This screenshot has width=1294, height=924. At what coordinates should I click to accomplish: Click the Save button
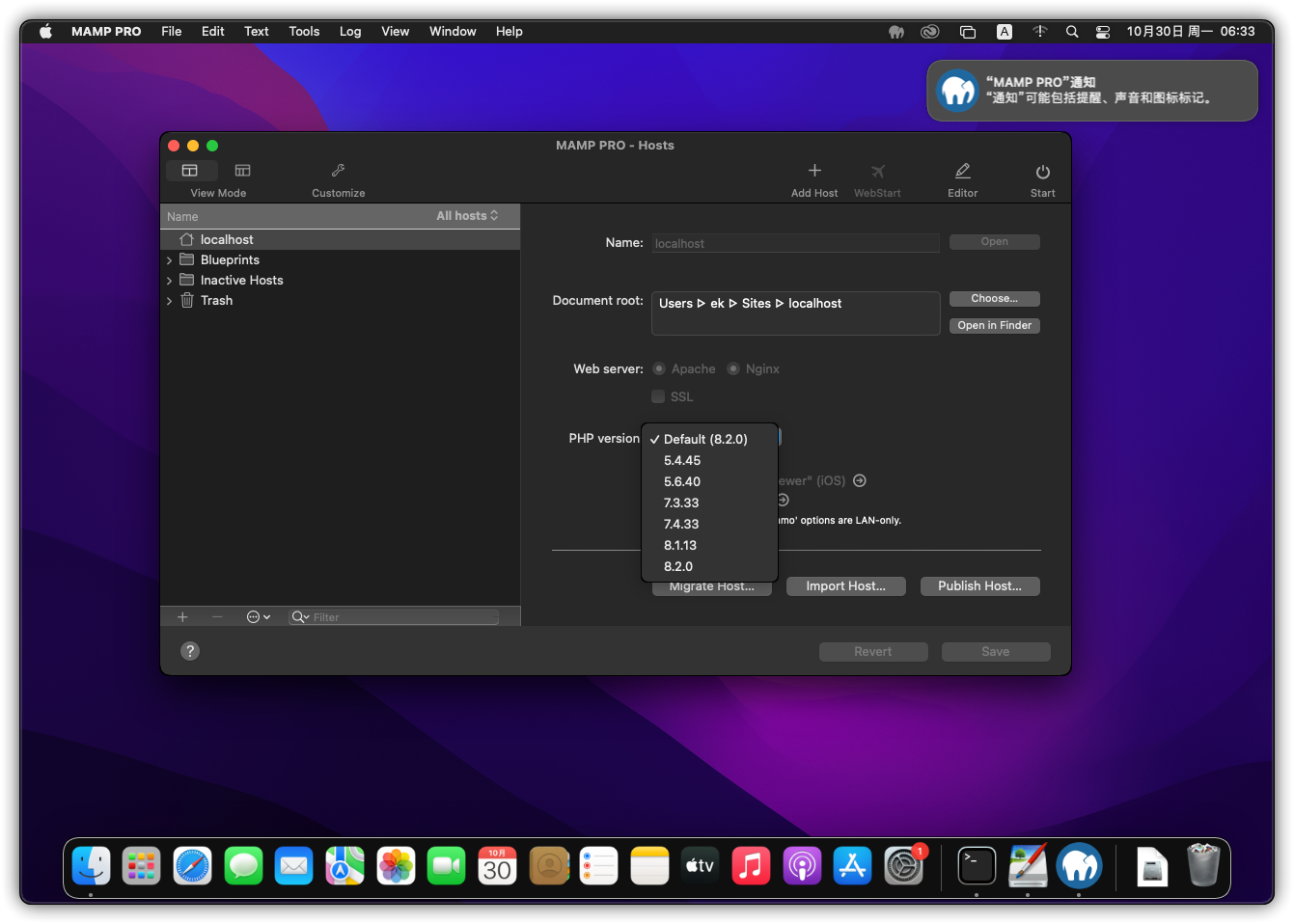996,652
